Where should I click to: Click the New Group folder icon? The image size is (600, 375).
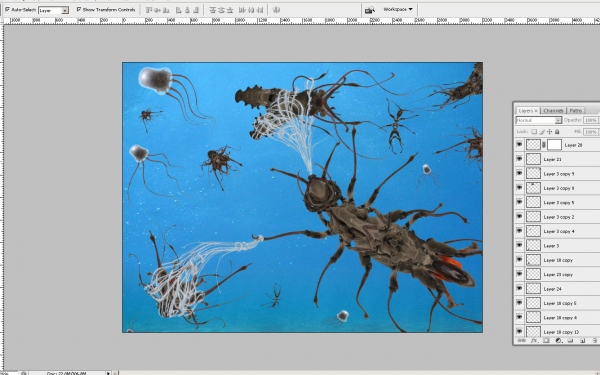coord(570,340)
